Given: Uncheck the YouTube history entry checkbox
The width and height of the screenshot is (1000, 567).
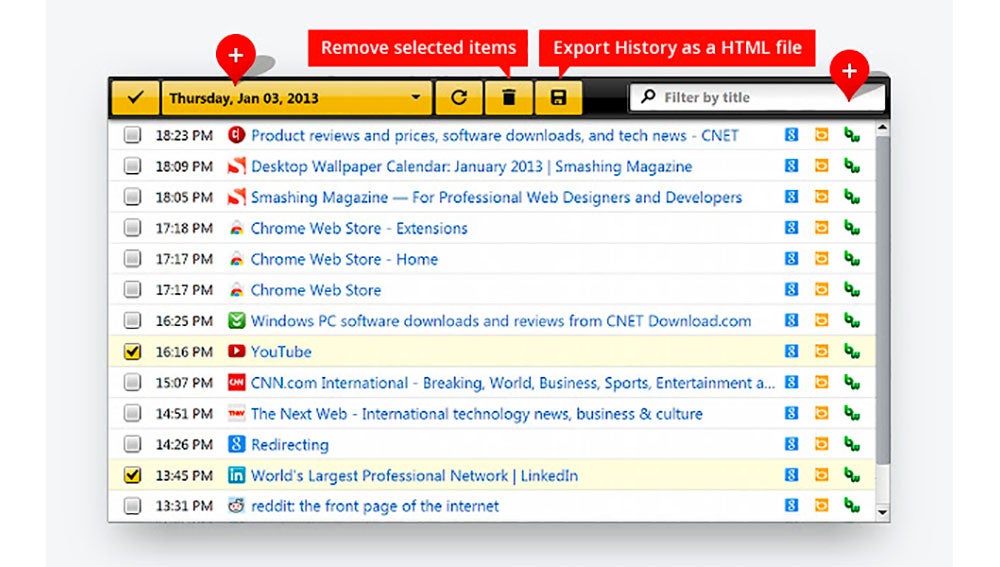Looking at the screenshot, I should coord(132,351).
